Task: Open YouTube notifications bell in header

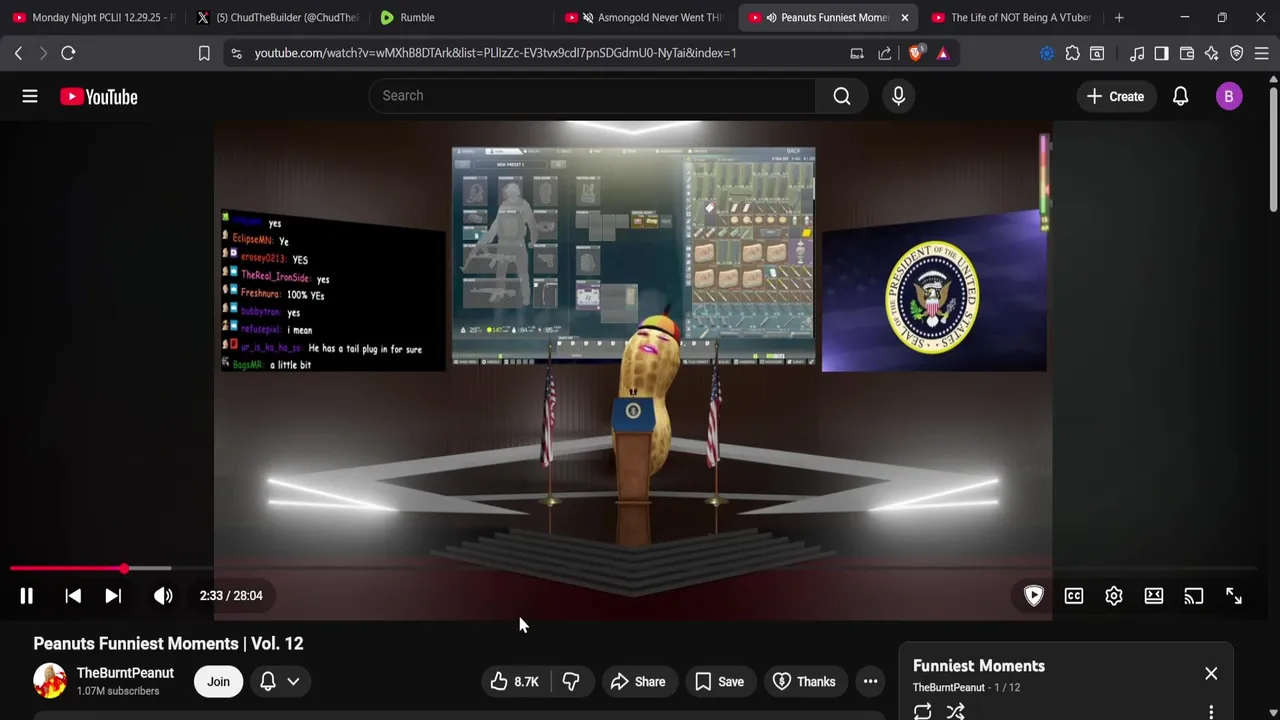Action: 1181,96
